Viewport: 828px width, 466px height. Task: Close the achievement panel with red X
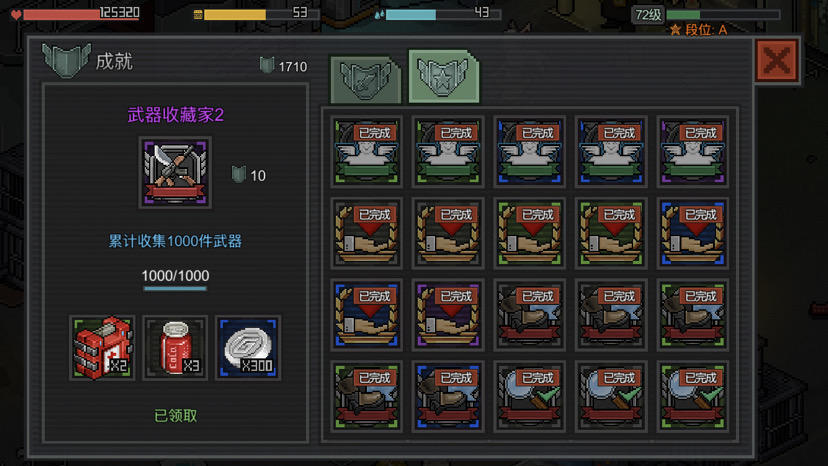[x=776, y=61]
